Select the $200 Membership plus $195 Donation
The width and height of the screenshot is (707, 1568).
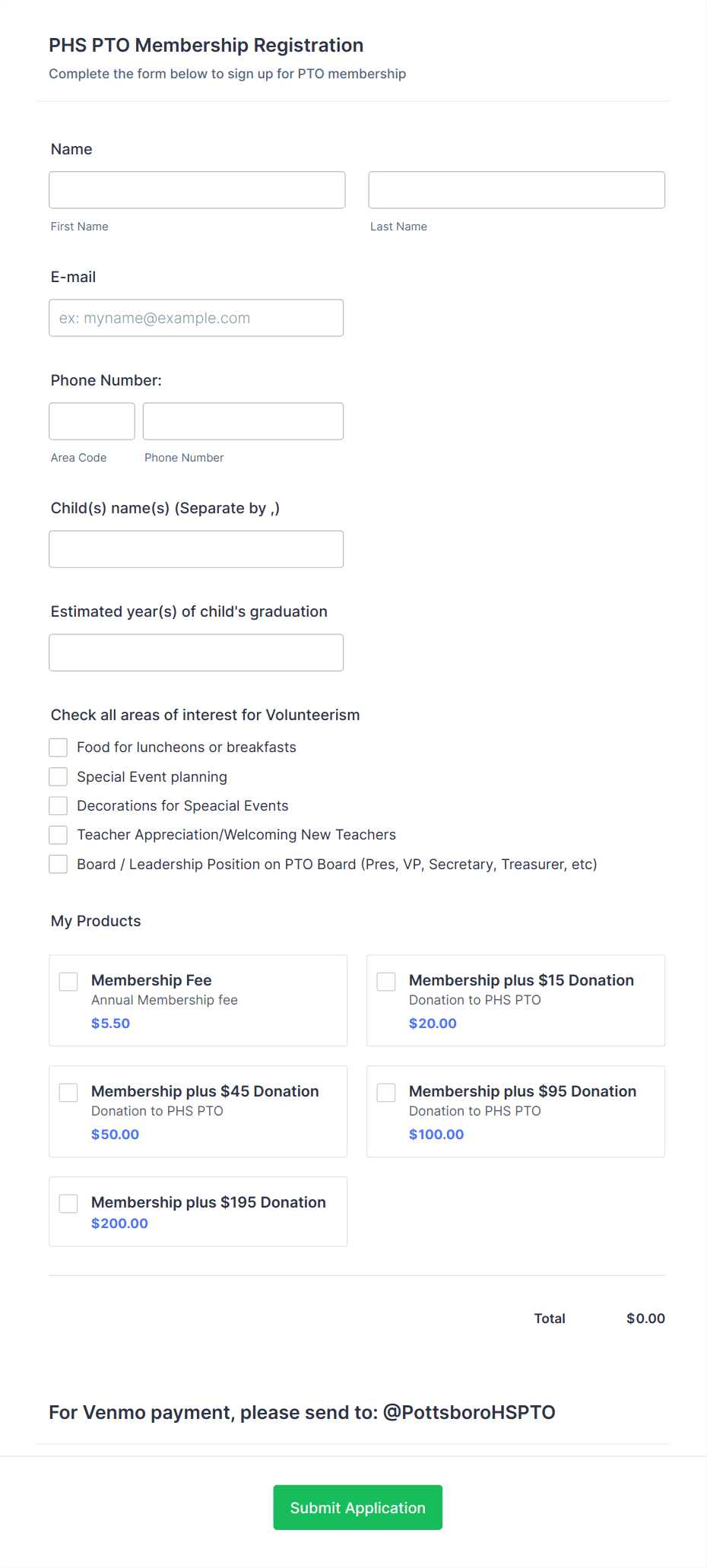68,1203
